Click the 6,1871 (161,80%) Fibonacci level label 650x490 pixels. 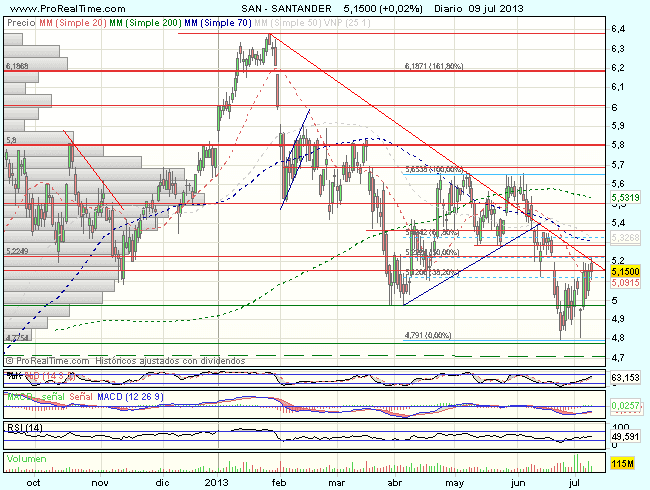click(434, 66)
